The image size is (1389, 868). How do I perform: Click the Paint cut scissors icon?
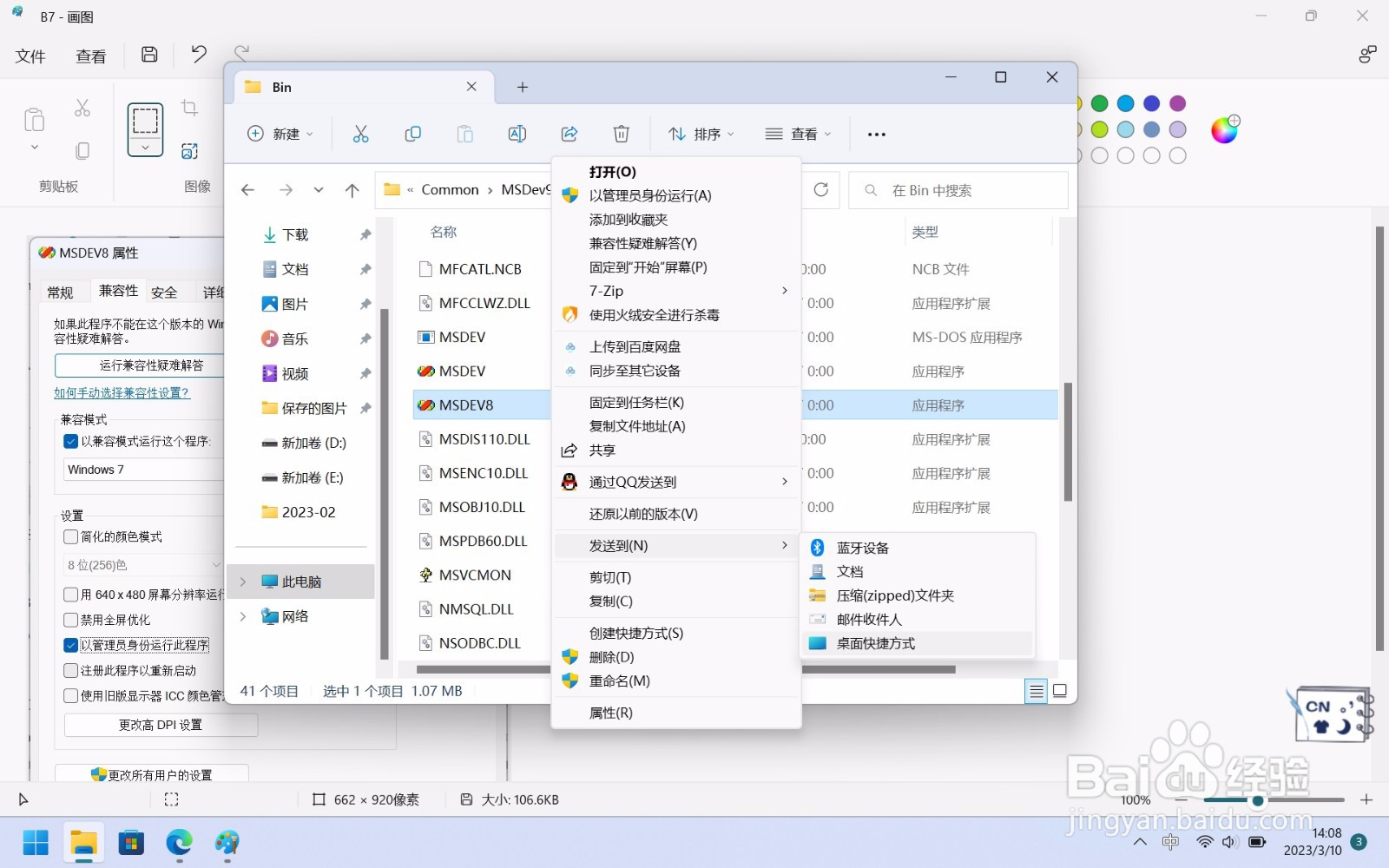click(x=82, y=108)
